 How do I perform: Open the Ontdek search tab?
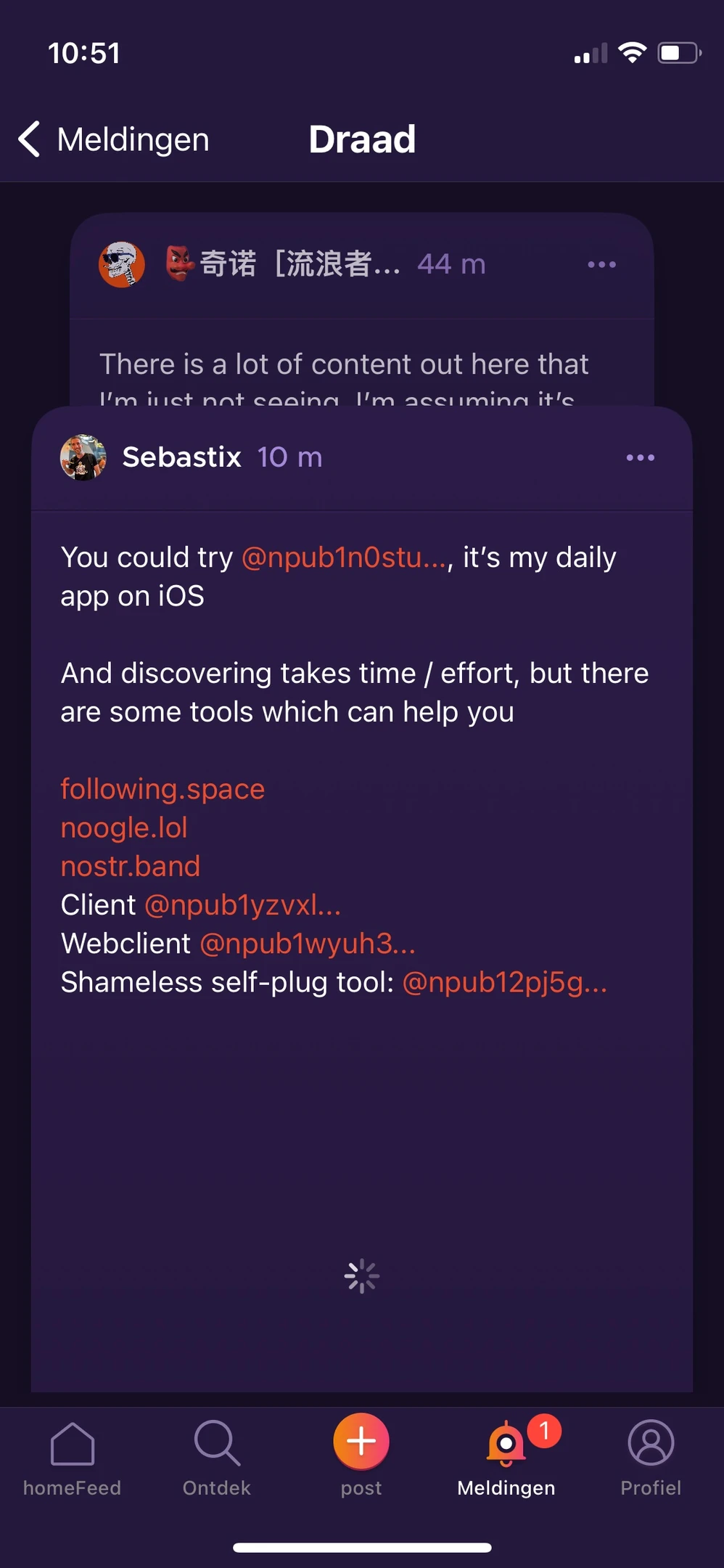(216, 1457)
